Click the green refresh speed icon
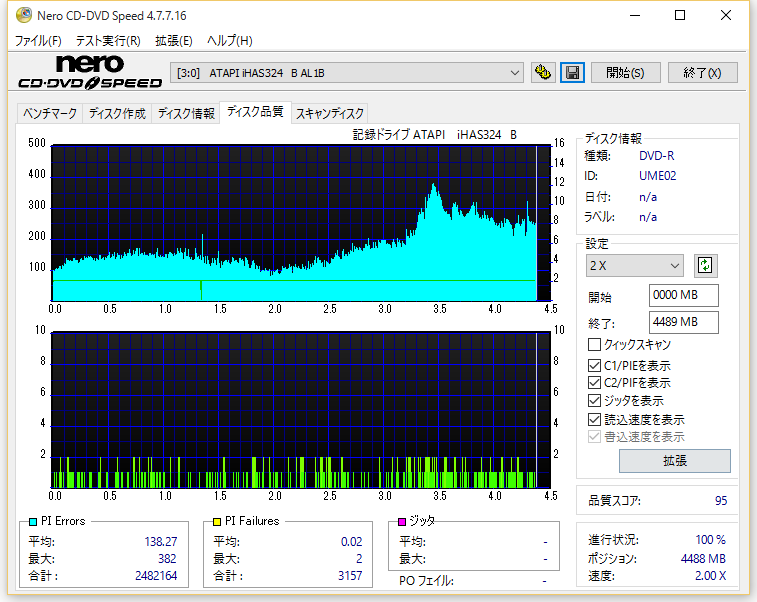 click(705, 266)
